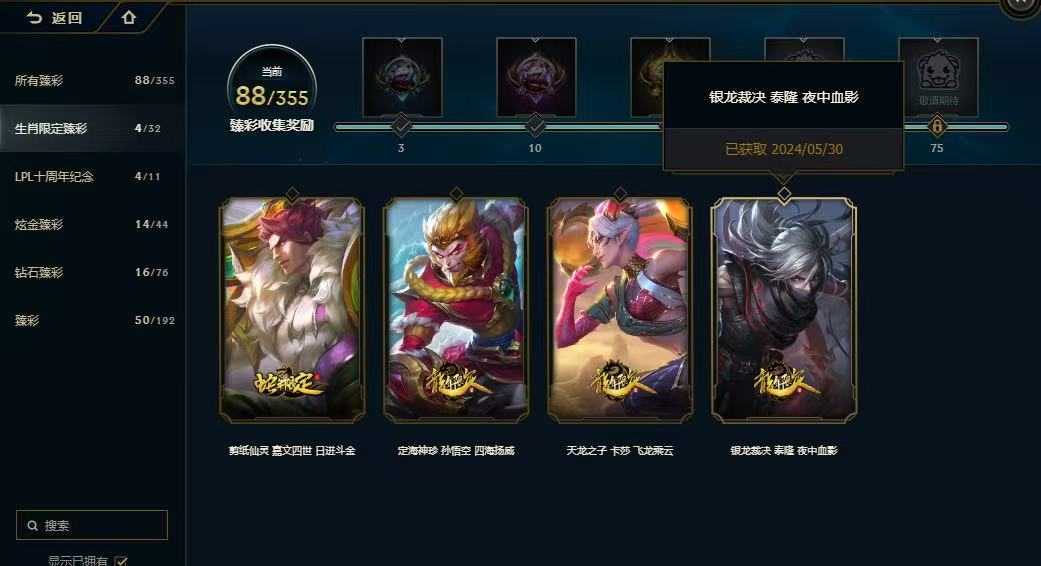Image resolution: width=1041 pixels, height=566 pixels.
Task: Click the diamond checkpoint at milestone 10
Action: tap(535, 125)
